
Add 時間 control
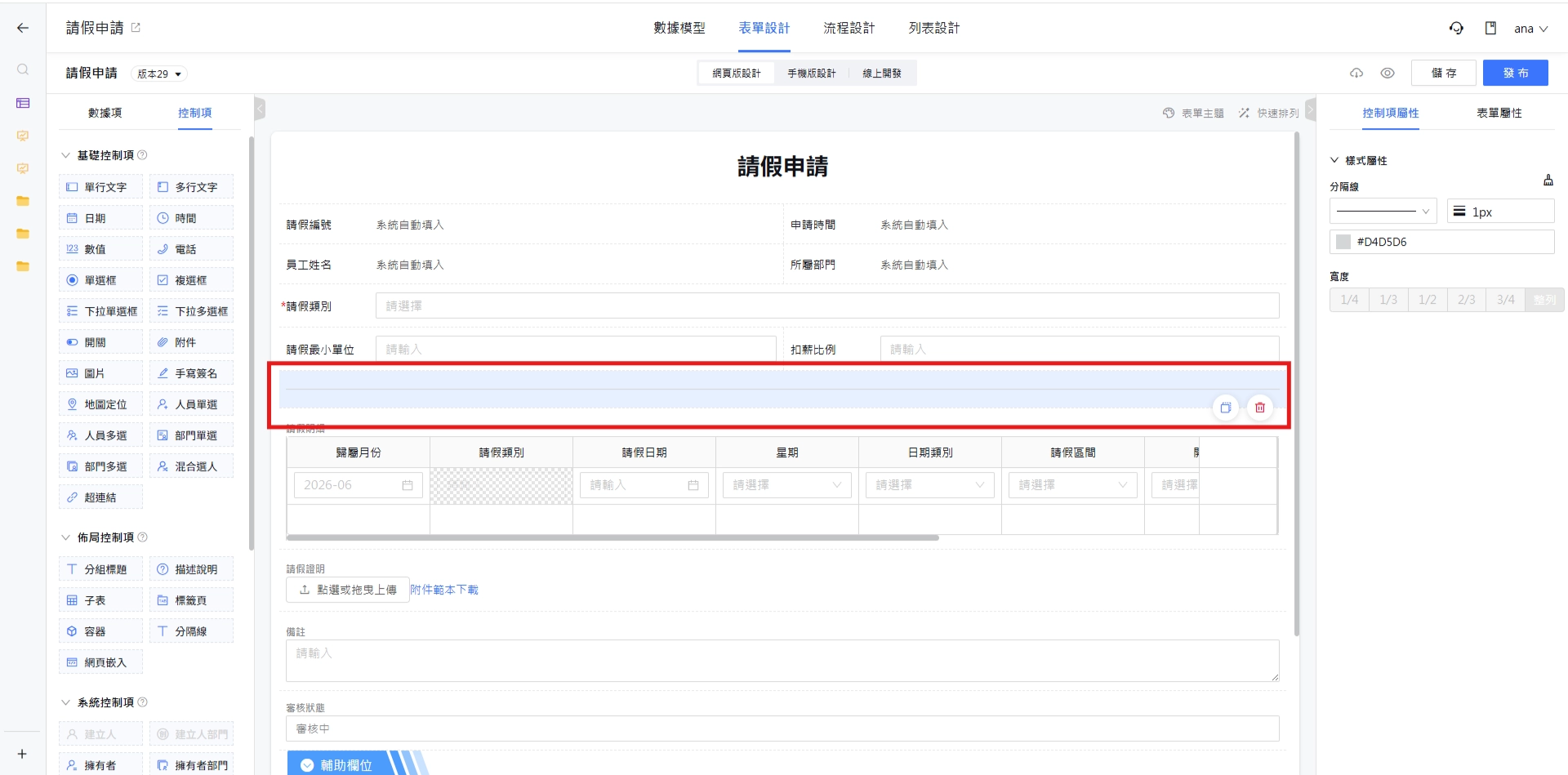(191, 218)
